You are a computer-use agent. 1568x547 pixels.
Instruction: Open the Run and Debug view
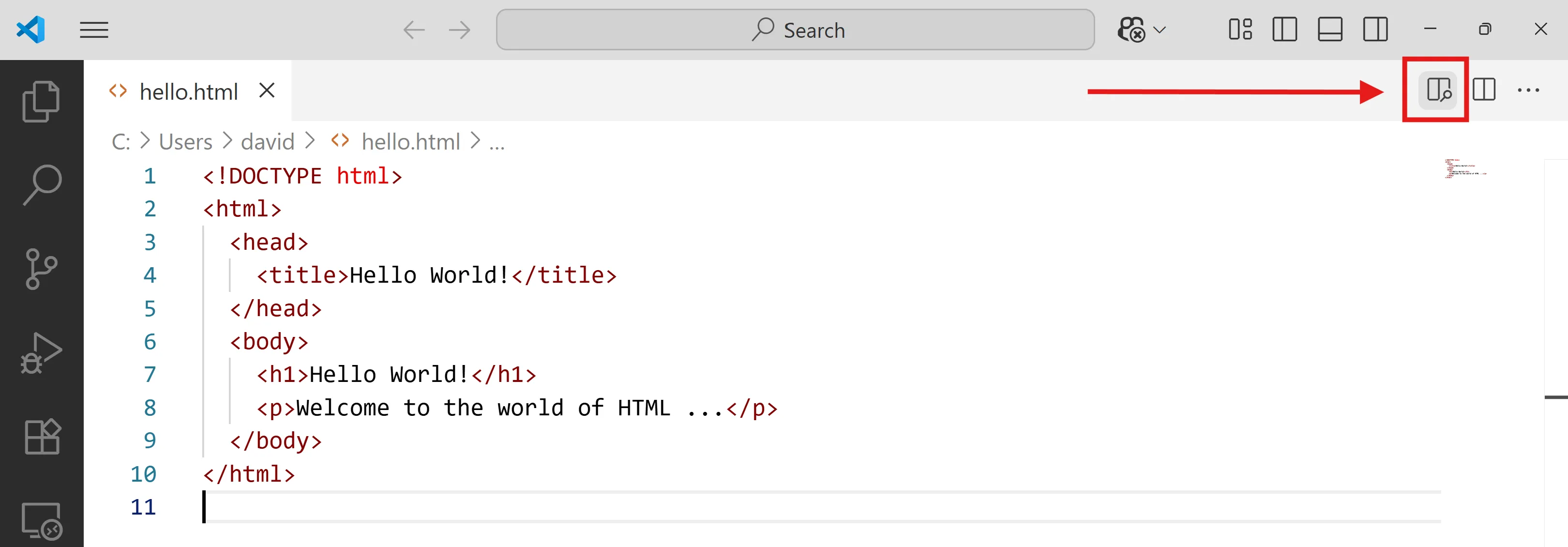41,353
